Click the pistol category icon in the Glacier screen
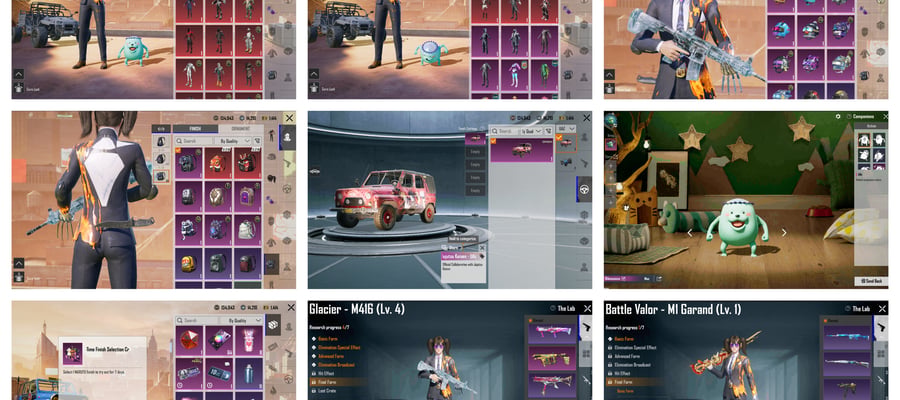The height and width of the screenshot is (400, 900). 586,327
